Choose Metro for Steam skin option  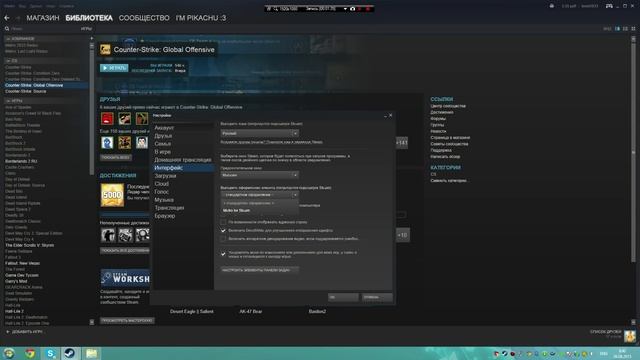[260, 211]
